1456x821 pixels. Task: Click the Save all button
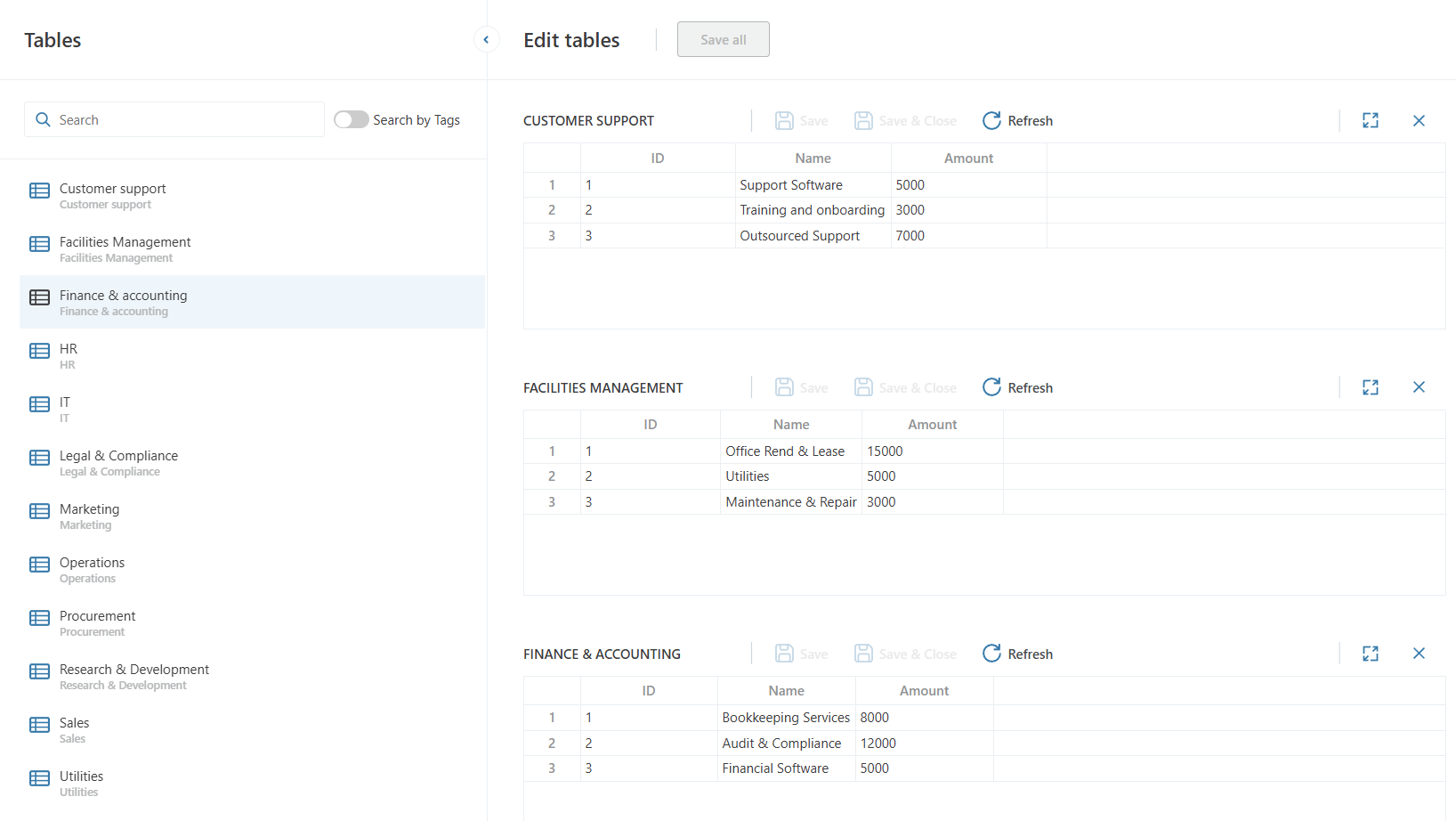click(723, 40)
